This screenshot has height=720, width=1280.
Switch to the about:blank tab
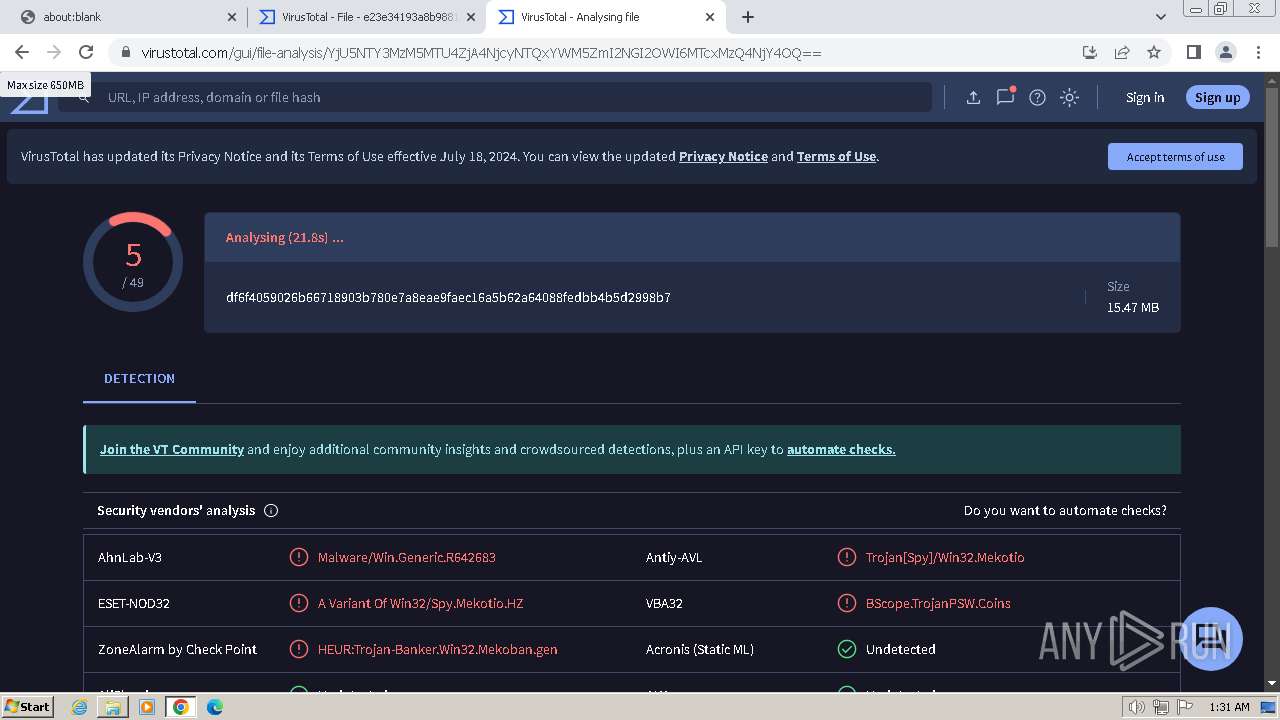tap(120, 17)
